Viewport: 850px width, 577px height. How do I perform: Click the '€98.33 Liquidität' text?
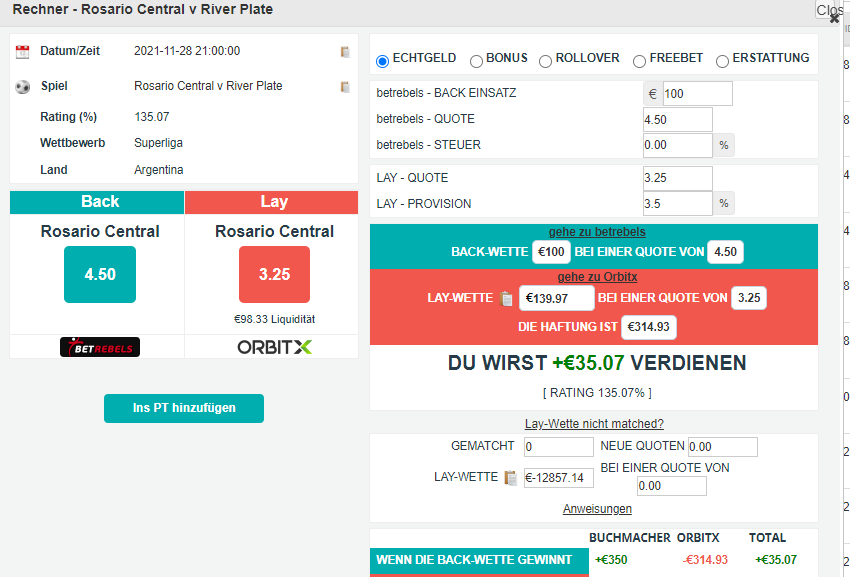click(274, 319)
